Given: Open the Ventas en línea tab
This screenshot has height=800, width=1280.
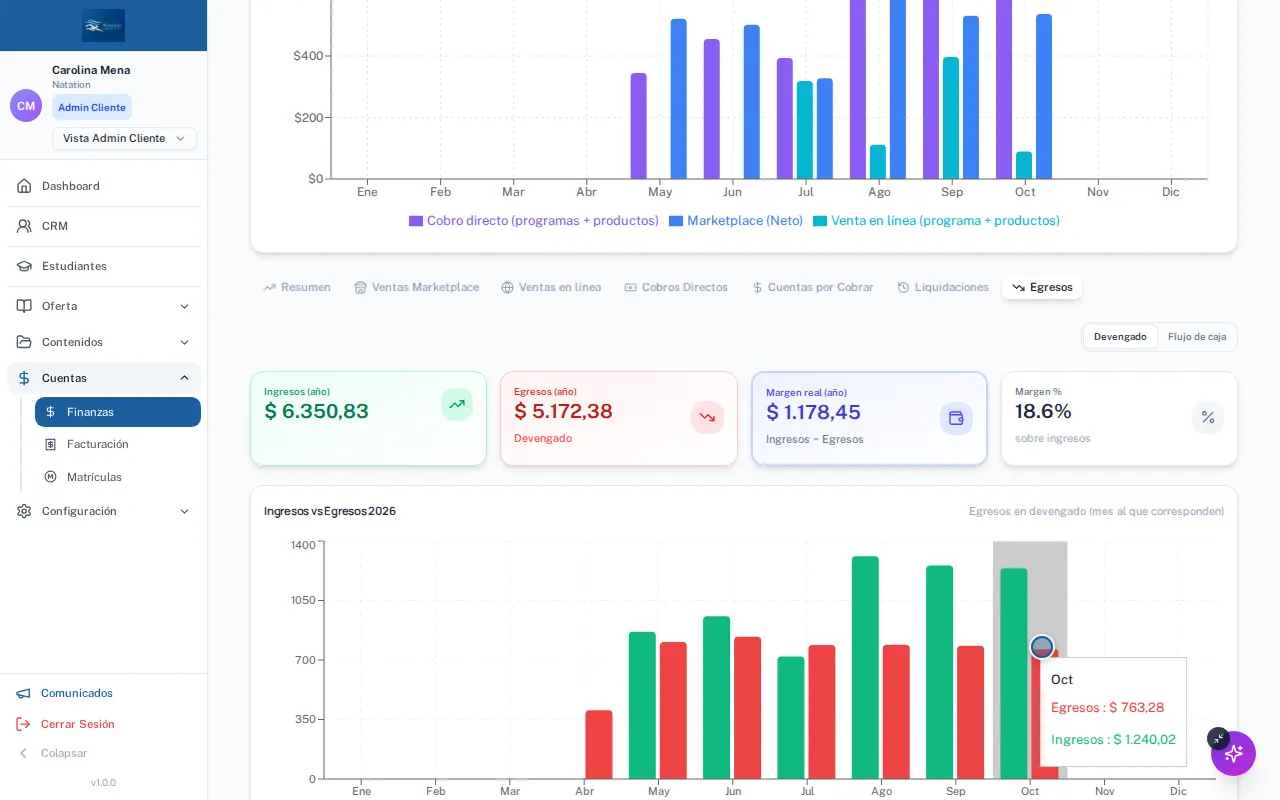Looking at the screenshot, I should point(551,287).
